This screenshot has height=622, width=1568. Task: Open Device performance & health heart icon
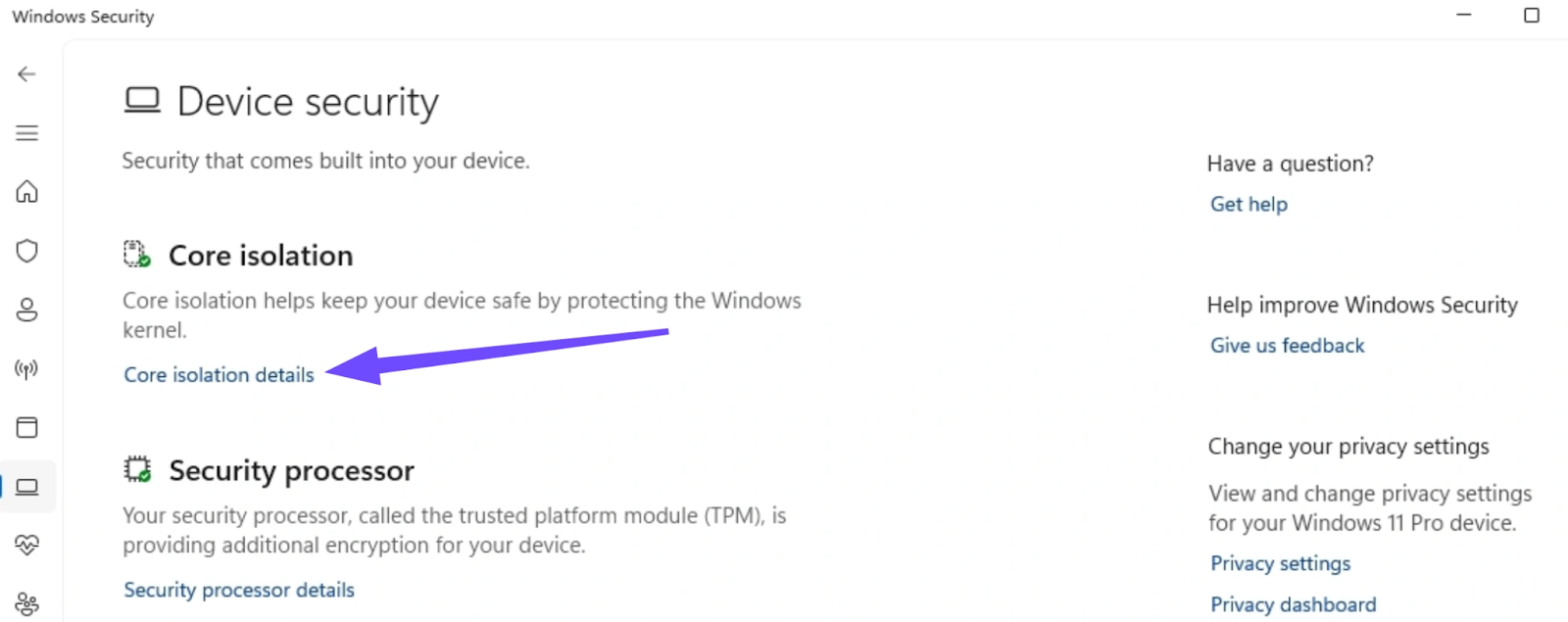tap(26, 545)
